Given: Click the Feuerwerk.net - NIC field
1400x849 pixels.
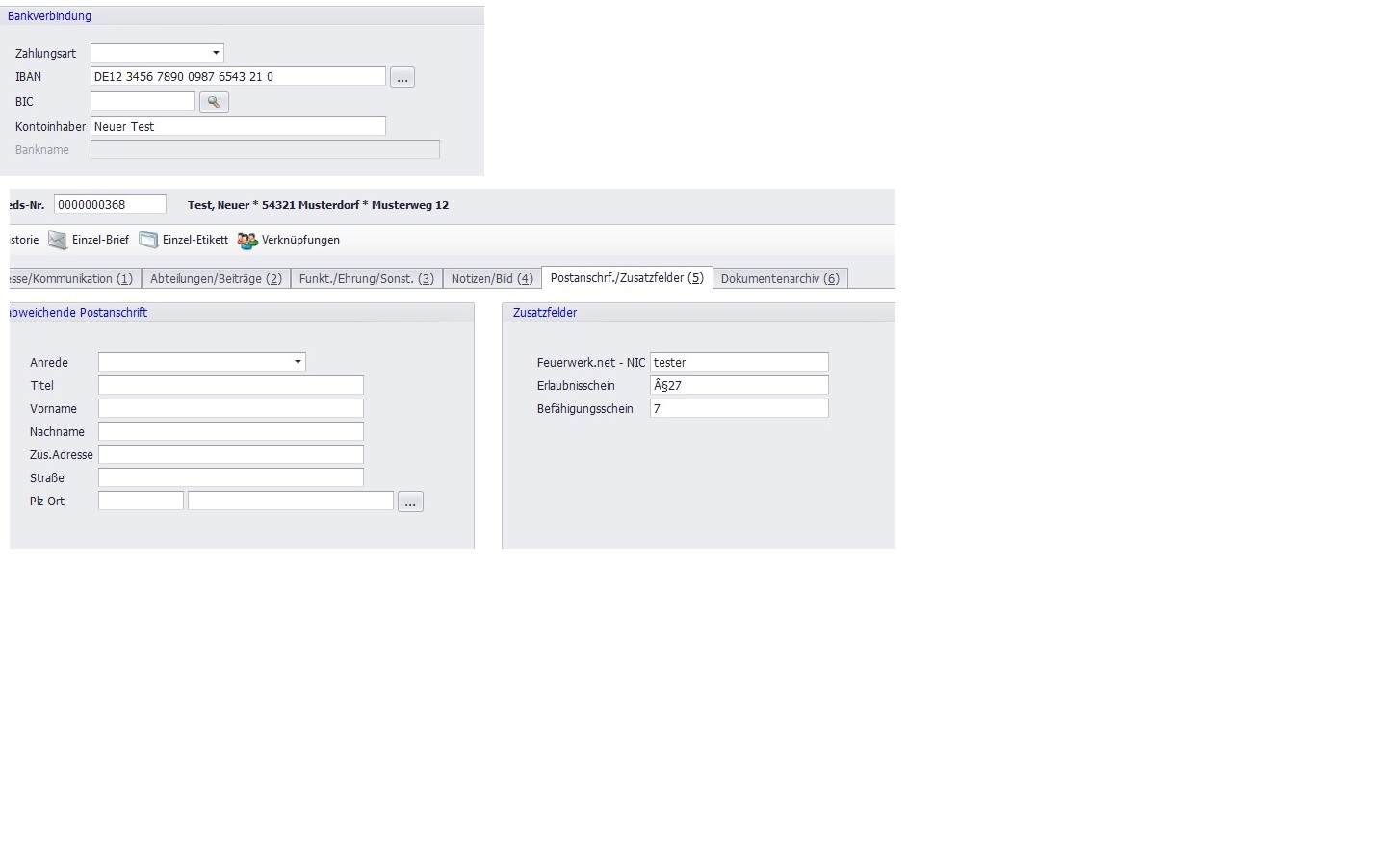Looking at the screenshot, I should point(739,362).
